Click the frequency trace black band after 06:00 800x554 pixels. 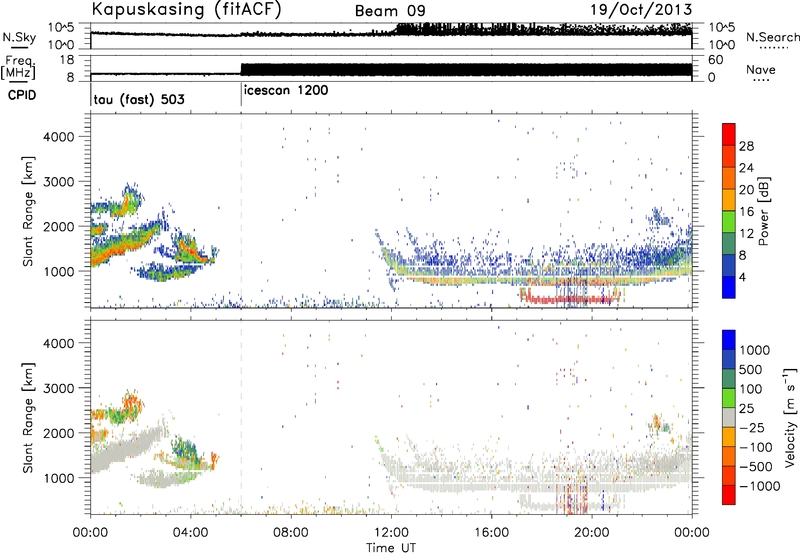pyautogui.click(x=466, y=69)
